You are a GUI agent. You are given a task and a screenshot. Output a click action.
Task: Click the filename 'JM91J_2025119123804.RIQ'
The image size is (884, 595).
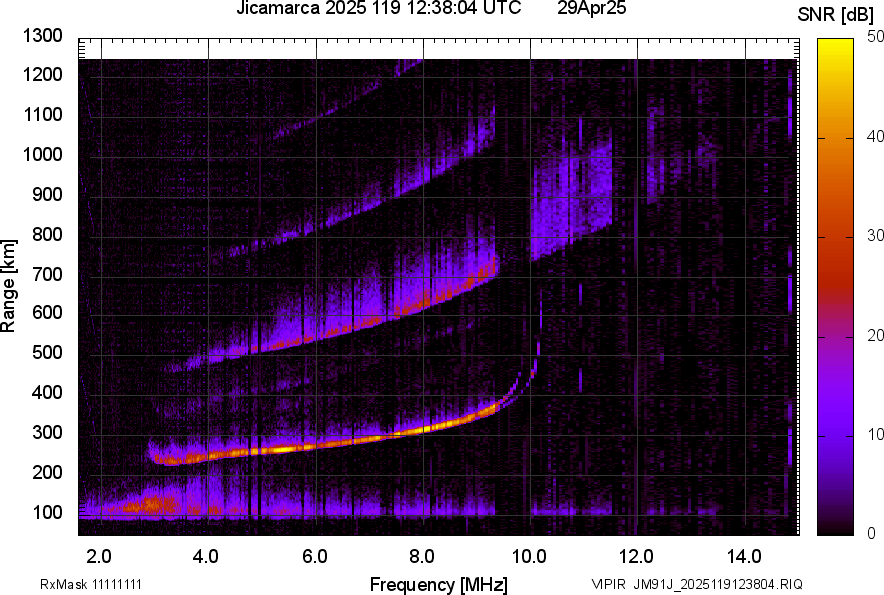click(718, 584)
